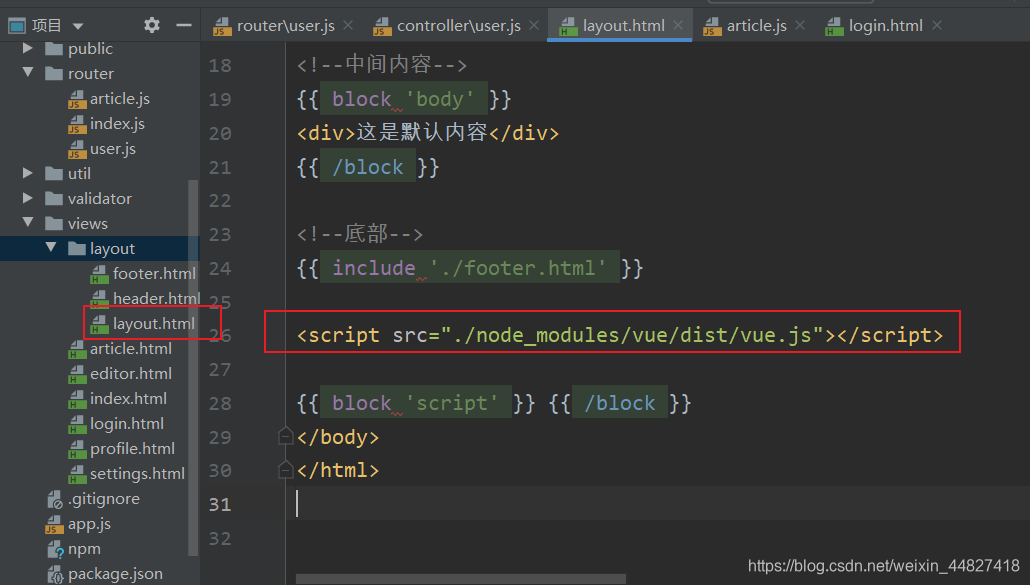
Task: Open article.html in views
Action: [131, 348]
